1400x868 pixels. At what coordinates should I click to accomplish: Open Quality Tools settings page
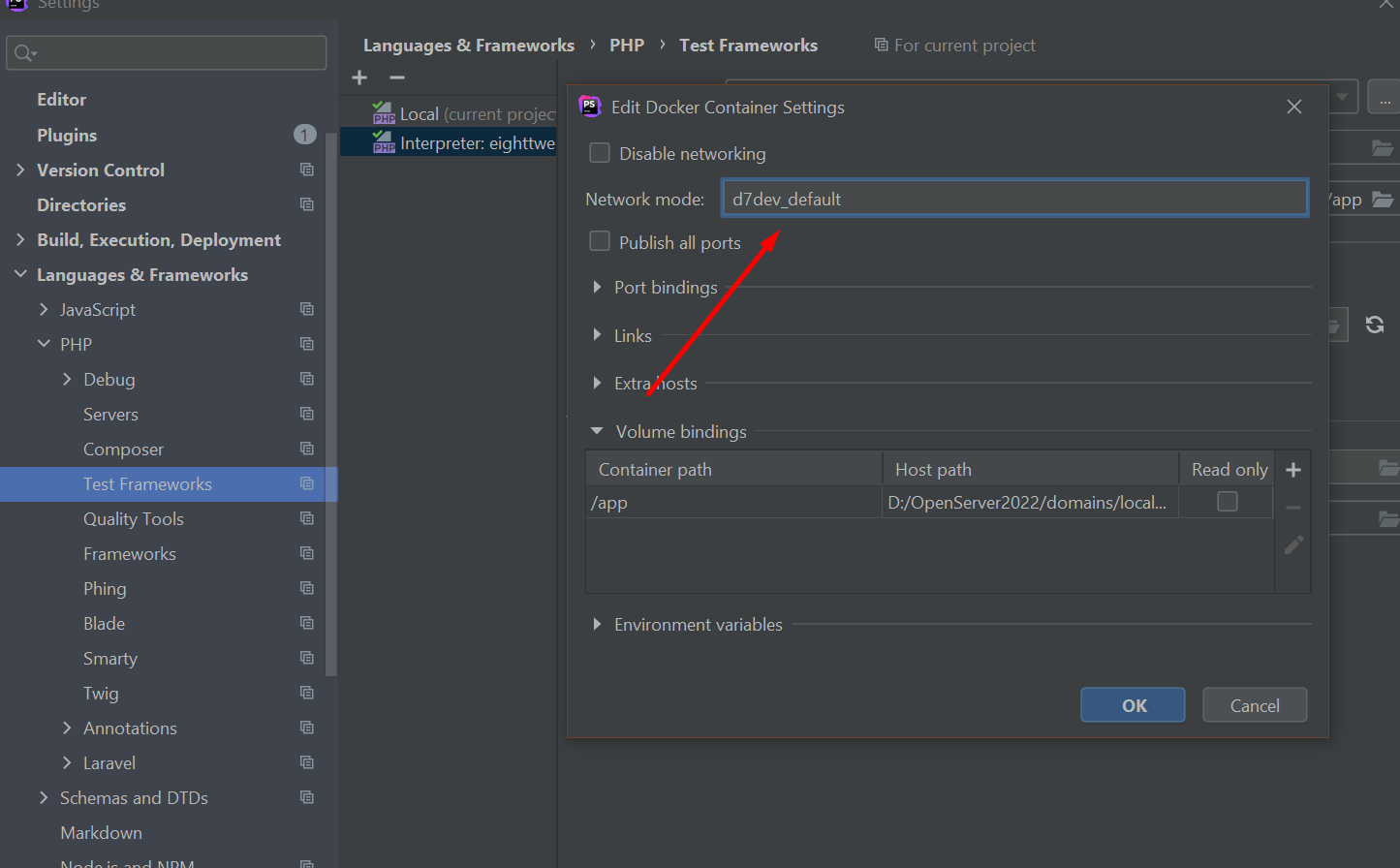(134, 519)
